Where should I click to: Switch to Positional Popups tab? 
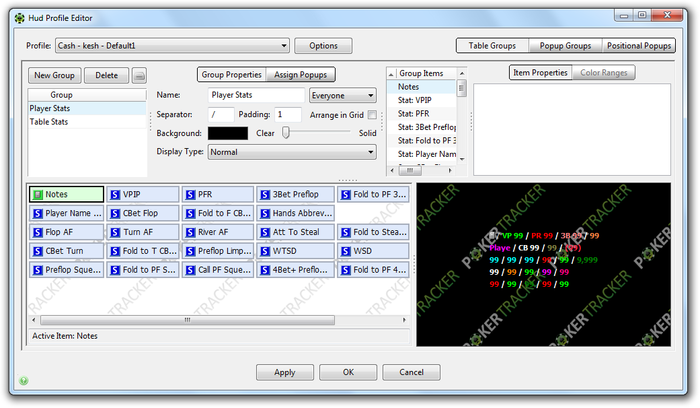[639, 46]
